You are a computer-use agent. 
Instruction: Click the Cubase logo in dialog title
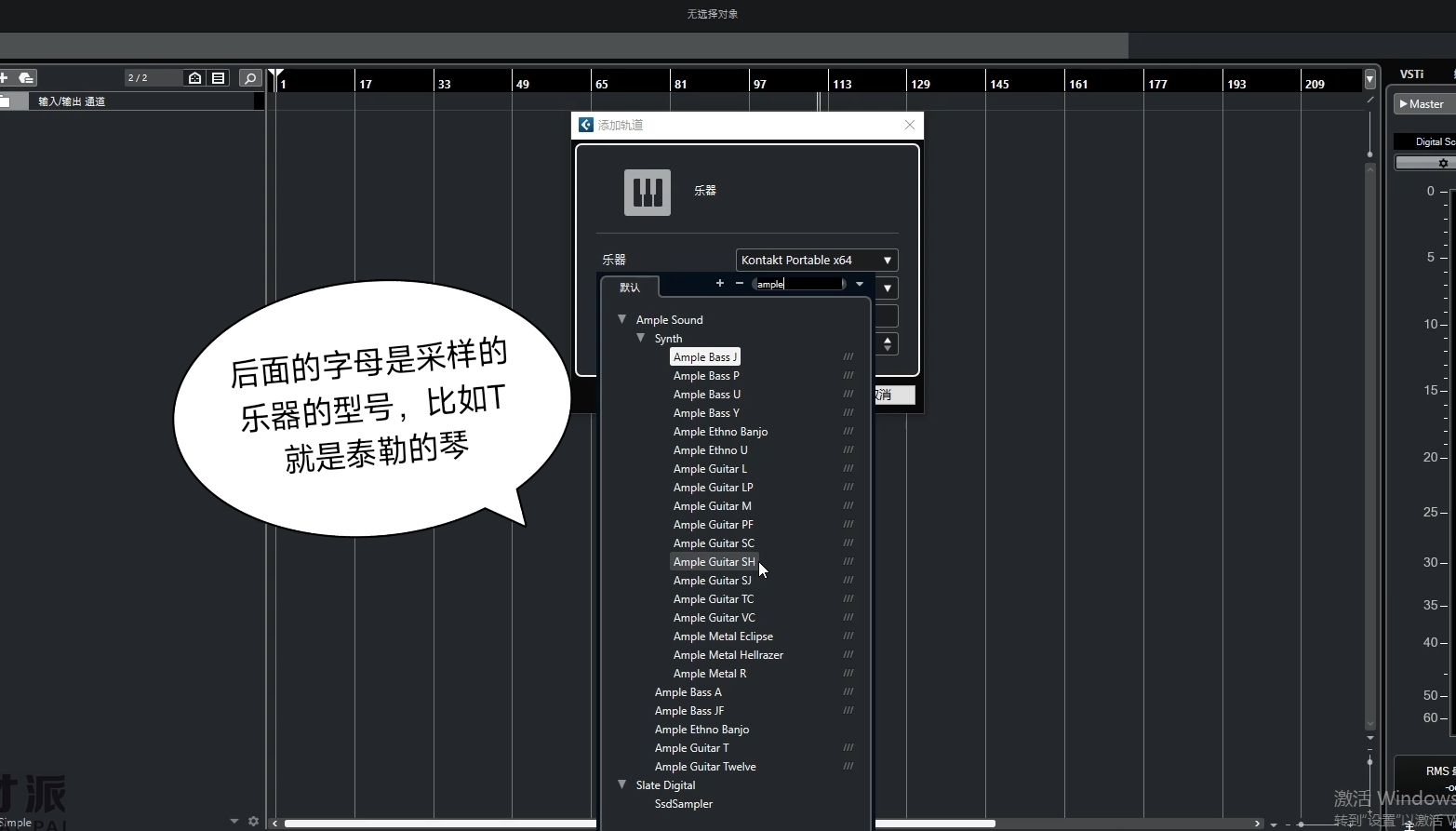coord(586,125)
